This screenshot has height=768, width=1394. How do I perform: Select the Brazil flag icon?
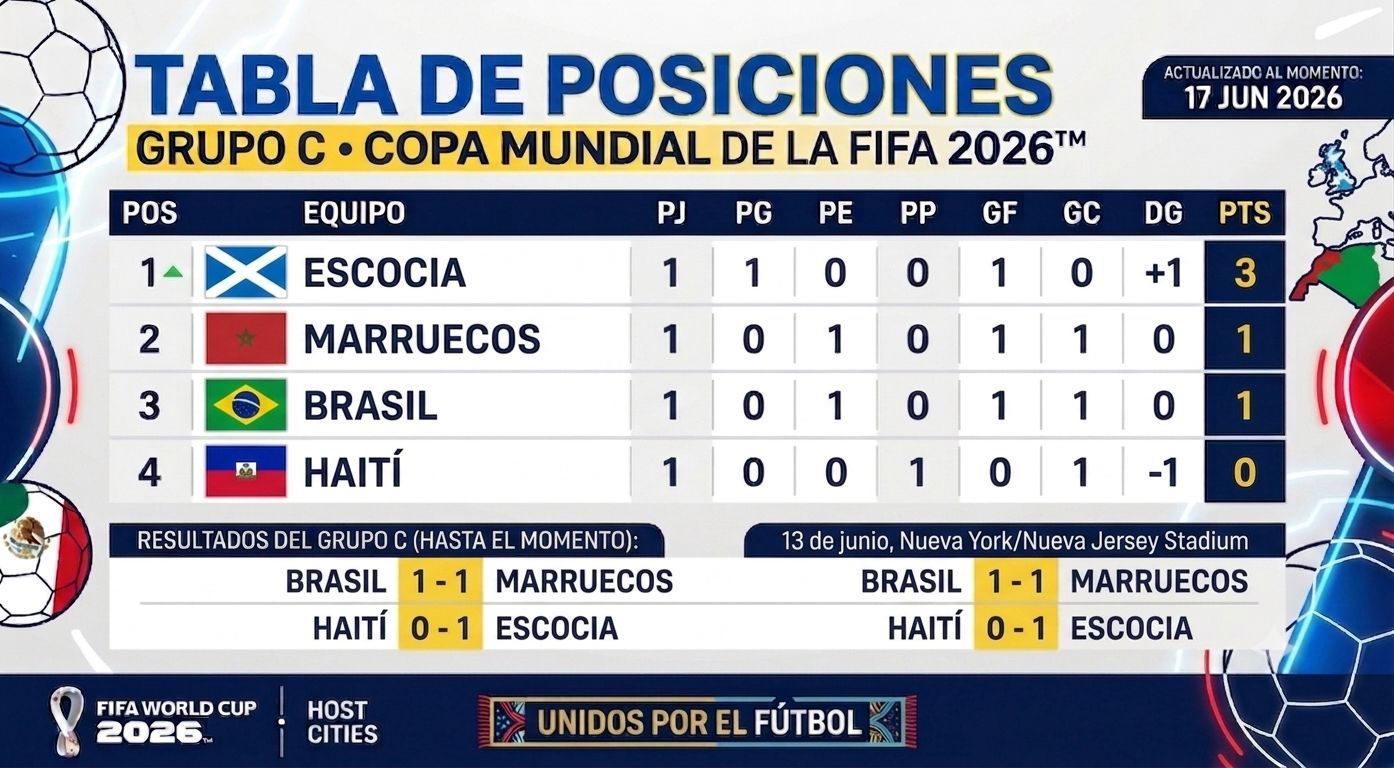pyautogui.click(x=246, y=405)
